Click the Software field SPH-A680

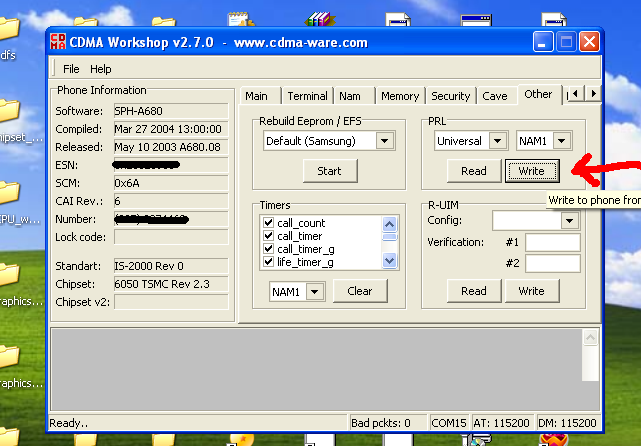click(x=171, y=111)
